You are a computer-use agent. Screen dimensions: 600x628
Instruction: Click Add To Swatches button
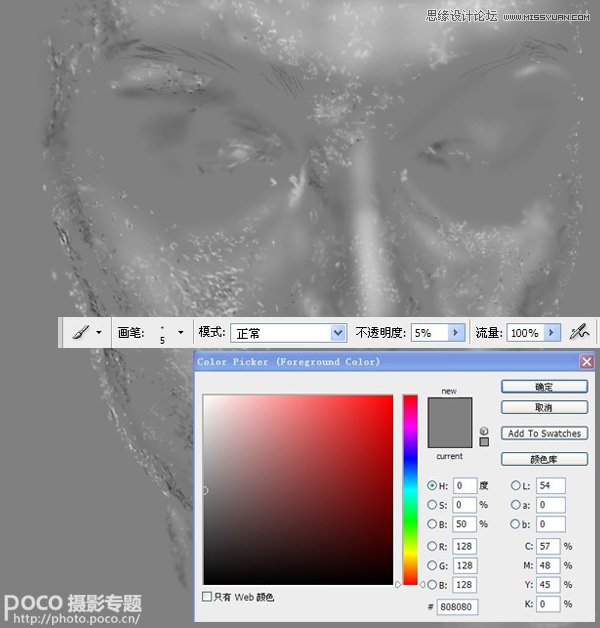544,433
